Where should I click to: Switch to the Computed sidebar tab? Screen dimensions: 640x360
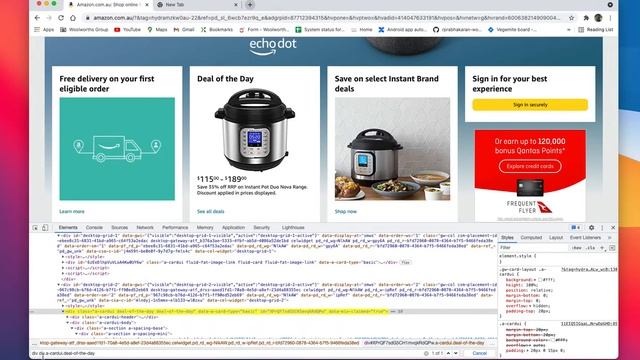(x=531, y=238)
